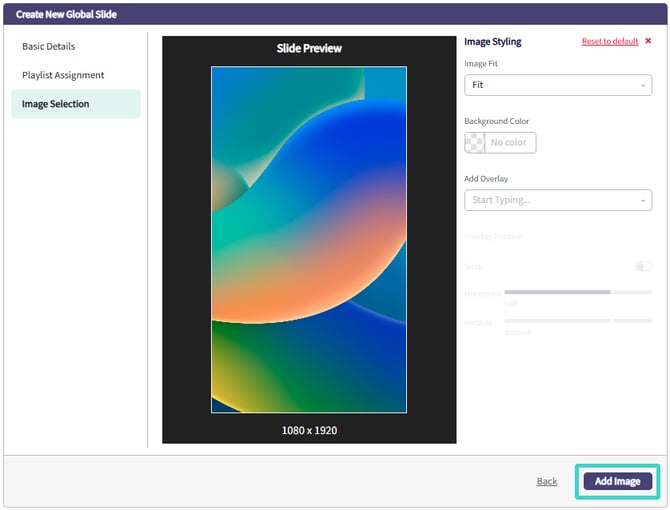670x510 pixels.
Task: Switch to the Playlist Assignment step
Action: tap(63, 75)
